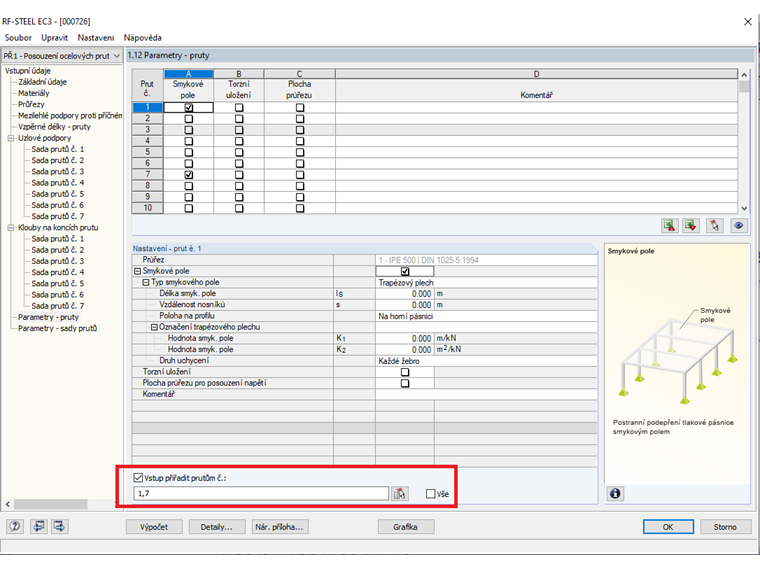Select Vzpěrné délky - pruty tree item
This screenshot has height=570, width=760.
[54, 127]
